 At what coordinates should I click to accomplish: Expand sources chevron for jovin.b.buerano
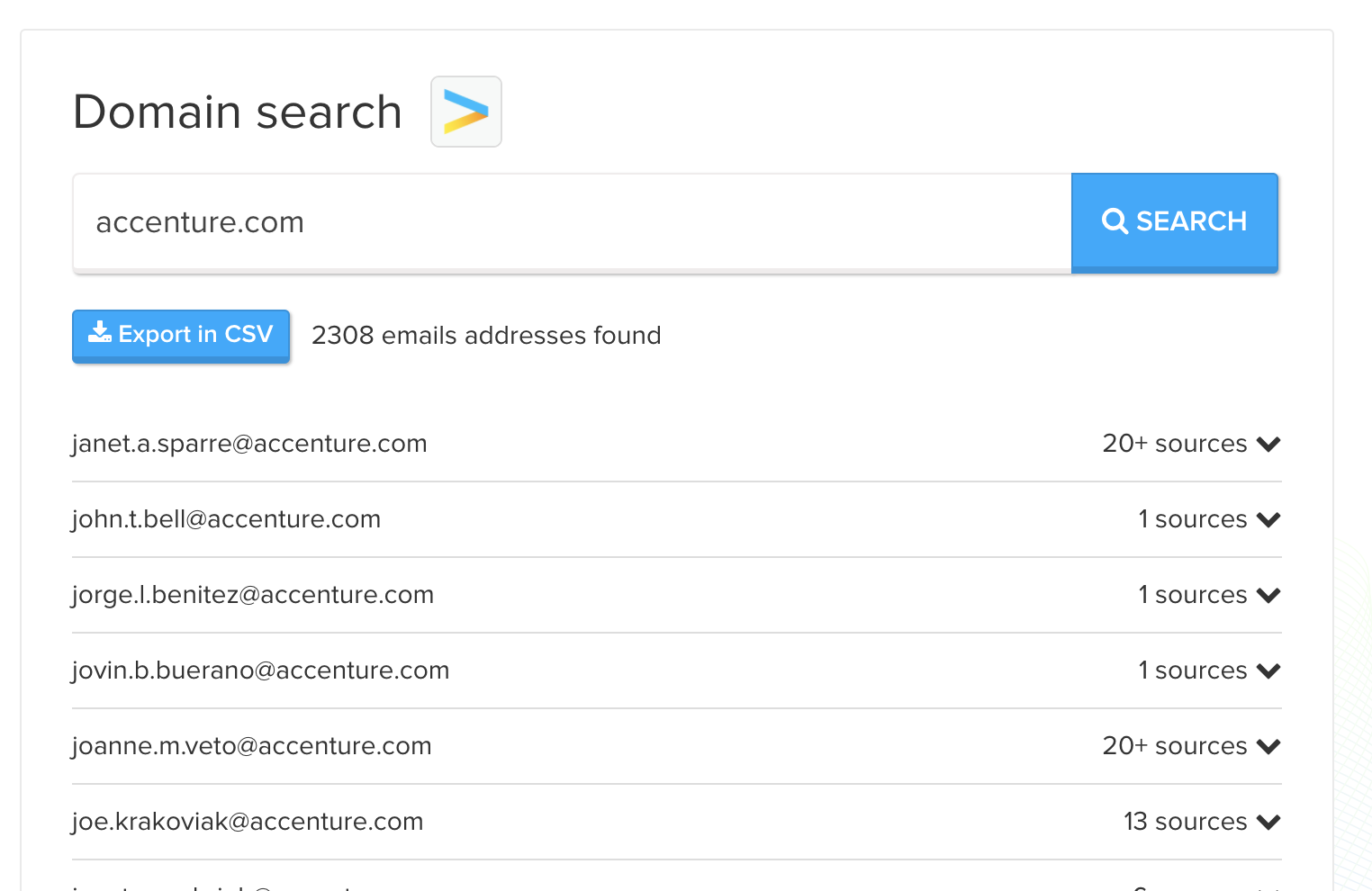pyautogui.click(x=1268, y=670)
